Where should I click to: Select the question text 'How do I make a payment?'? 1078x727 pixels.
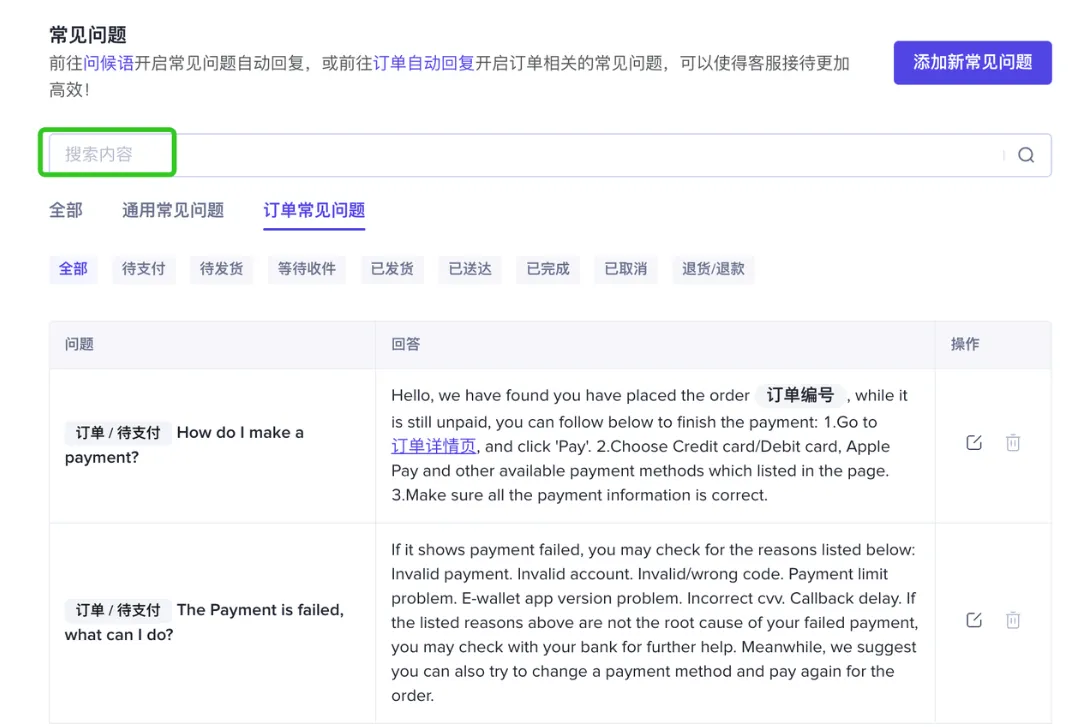pyautogui.click(x=184, y=445)
